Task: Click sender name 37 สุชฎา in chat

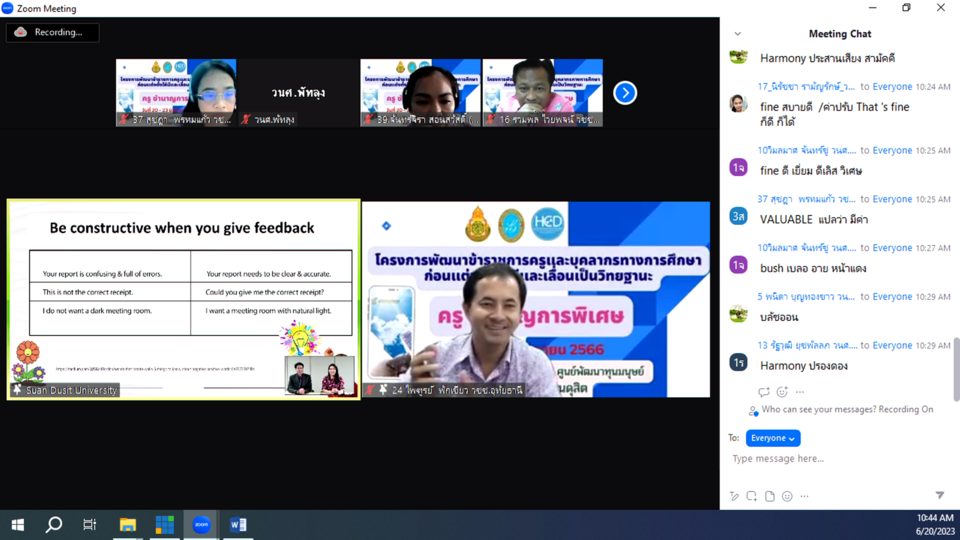Action: 806,199
